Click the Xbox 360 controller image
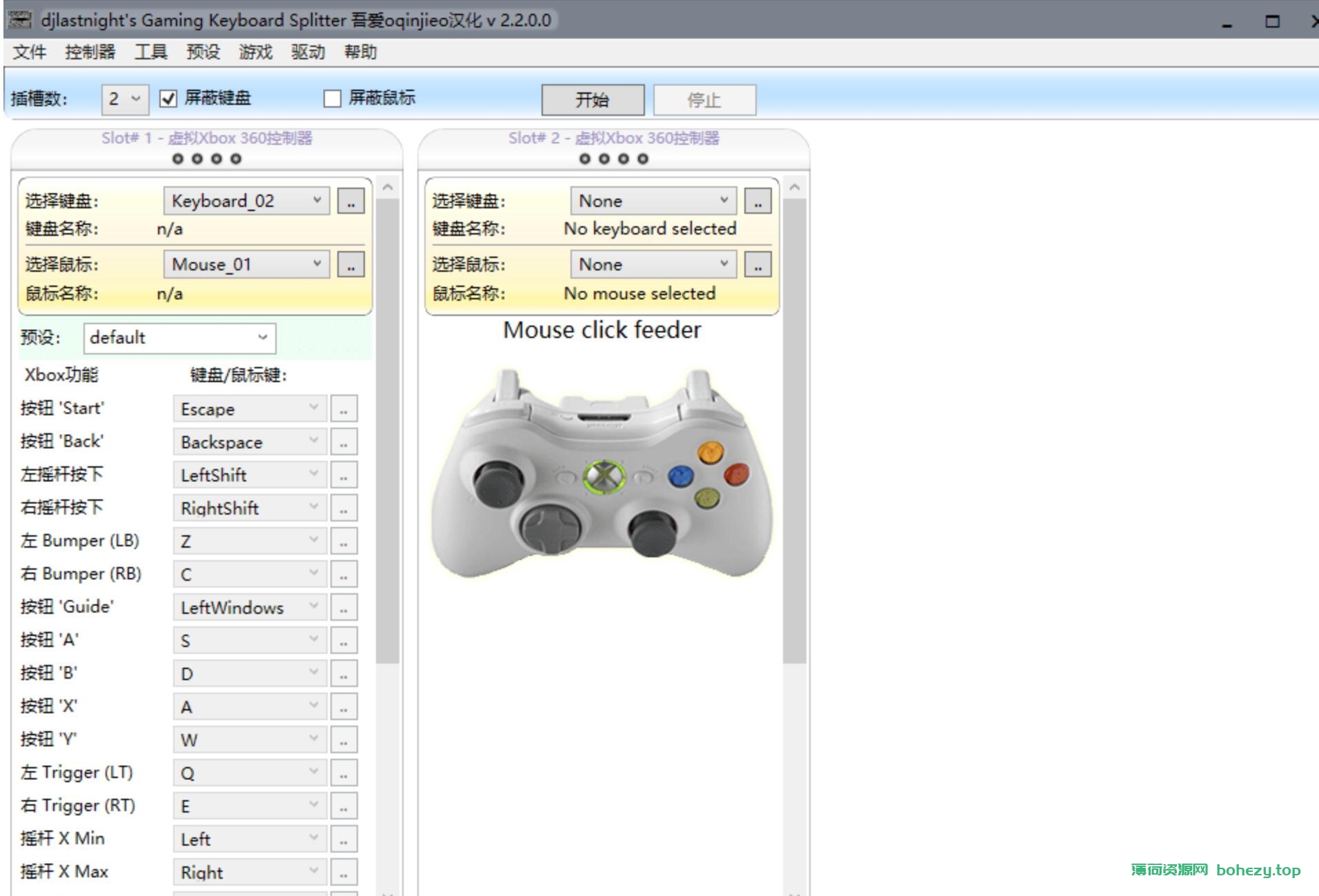Screen dimensions: 1319x896 pyautogui.click(x=602, y=473)
